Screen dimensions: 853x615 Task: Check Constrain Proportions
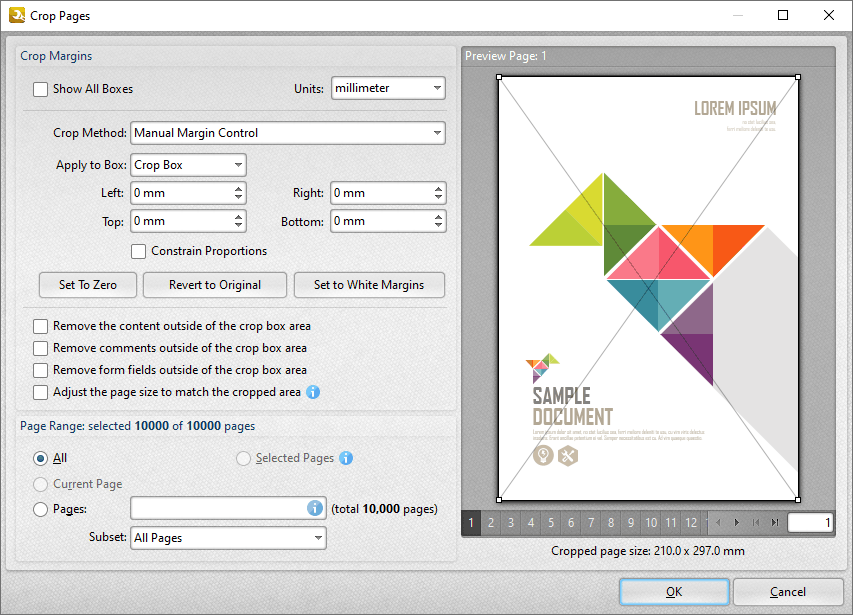[x=138, y=251]
